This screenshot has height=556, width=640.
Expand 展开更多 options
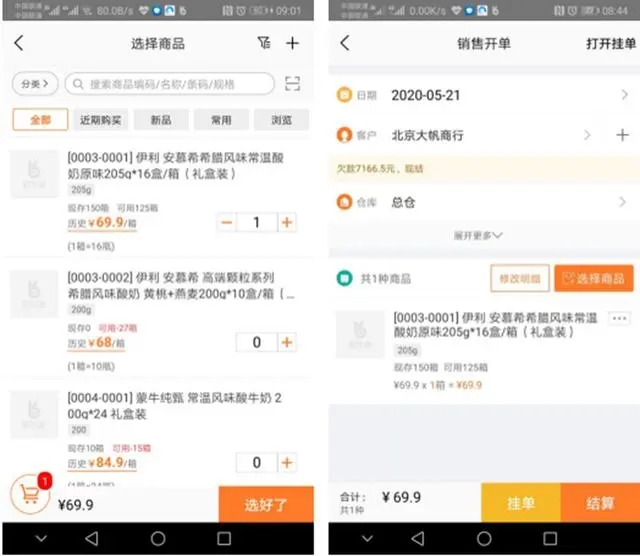tap(478, 236)
